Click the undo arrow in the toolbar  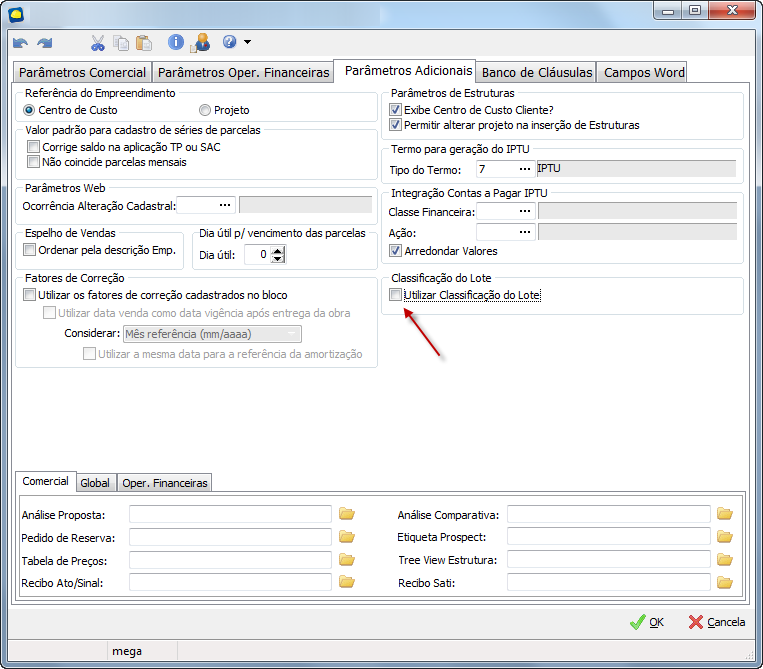coord(20,43)
